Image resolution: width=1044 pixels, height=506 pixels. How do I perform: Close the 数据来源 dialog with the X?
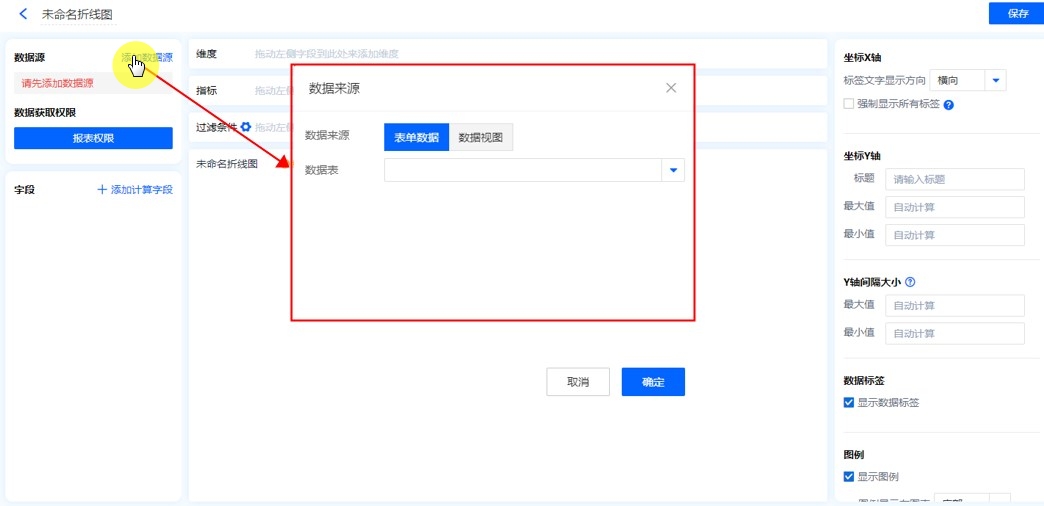click(x=671, y=88)
